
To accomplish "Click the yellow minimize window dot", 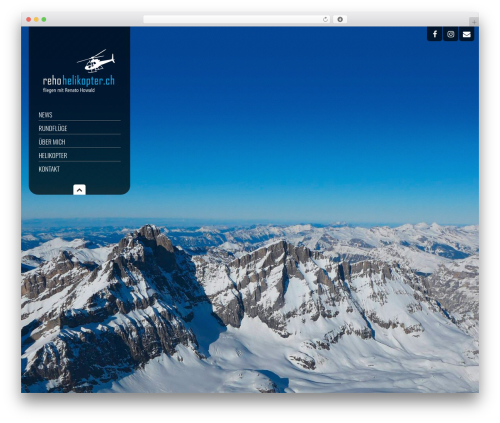I will (x=36, y=19).
